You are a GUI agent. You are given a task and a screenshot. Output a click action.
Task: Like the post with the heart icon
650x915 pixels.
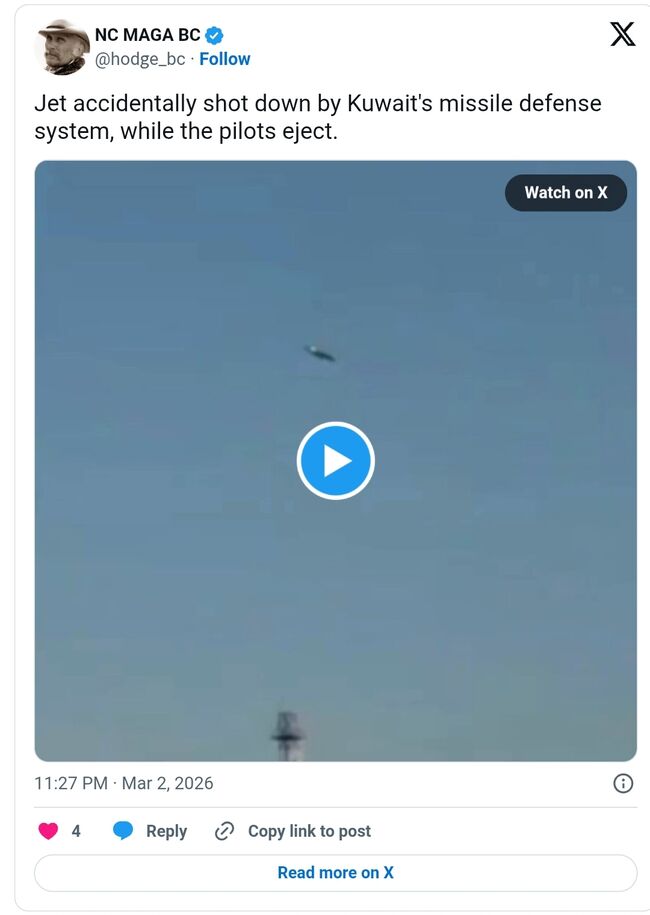(x=48, y=831)
